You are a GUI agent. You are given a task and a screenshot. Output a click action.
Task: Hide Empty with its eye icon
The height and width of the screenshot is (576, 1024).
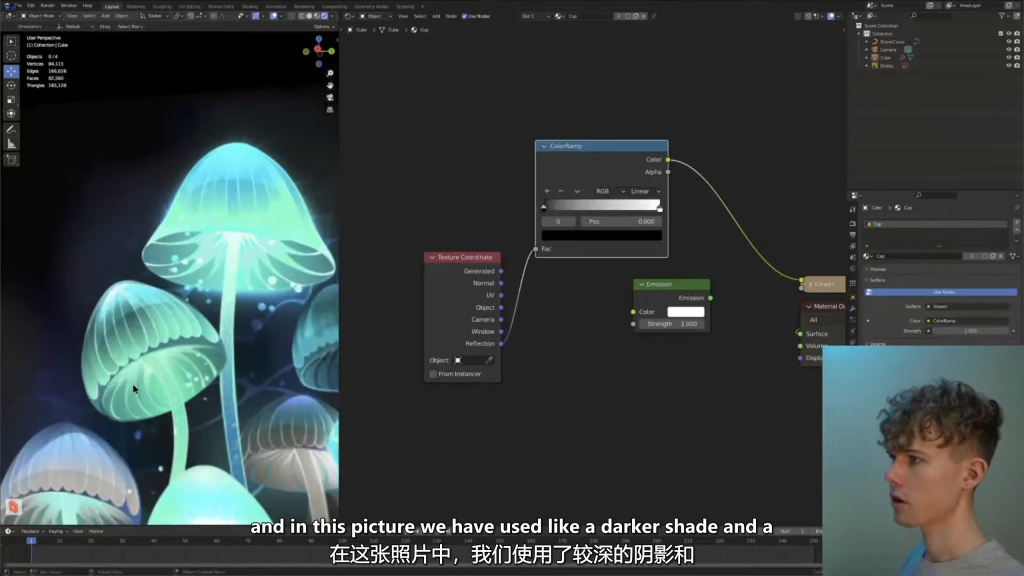(1008, 65)
